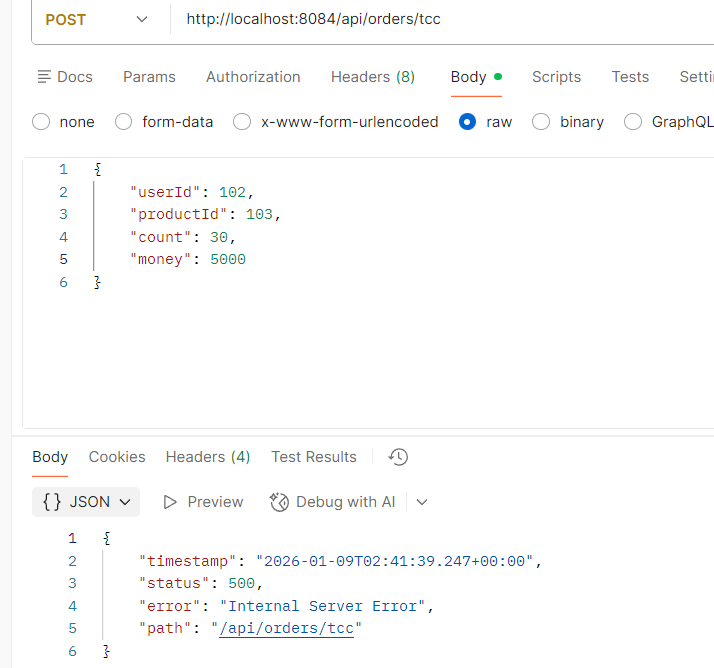Screen dimensions: 714x668
Task: Choose x-www-form-urlencoded body type
Action: [242, 122]
